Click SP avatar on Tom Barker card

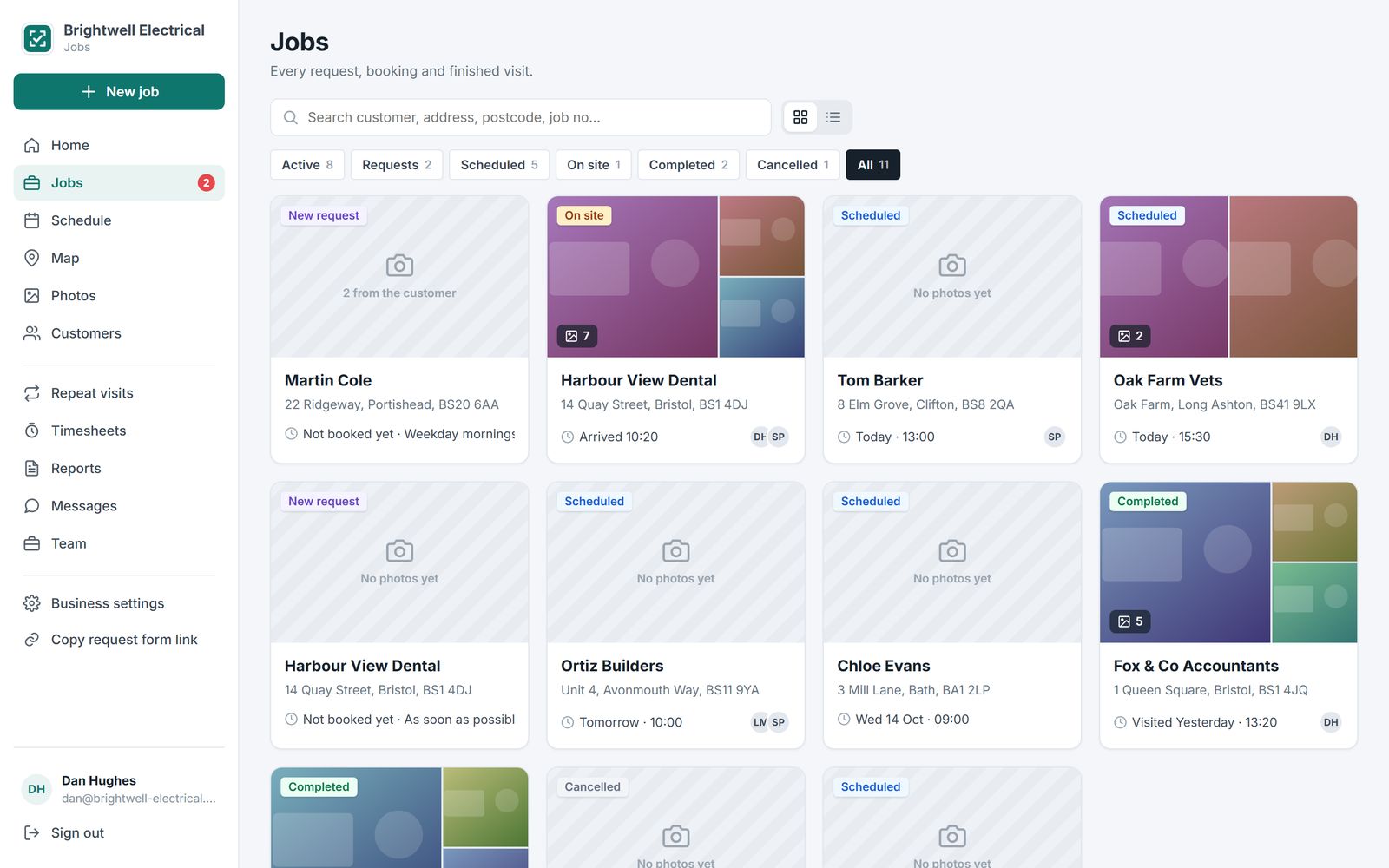pos(1054,437)
